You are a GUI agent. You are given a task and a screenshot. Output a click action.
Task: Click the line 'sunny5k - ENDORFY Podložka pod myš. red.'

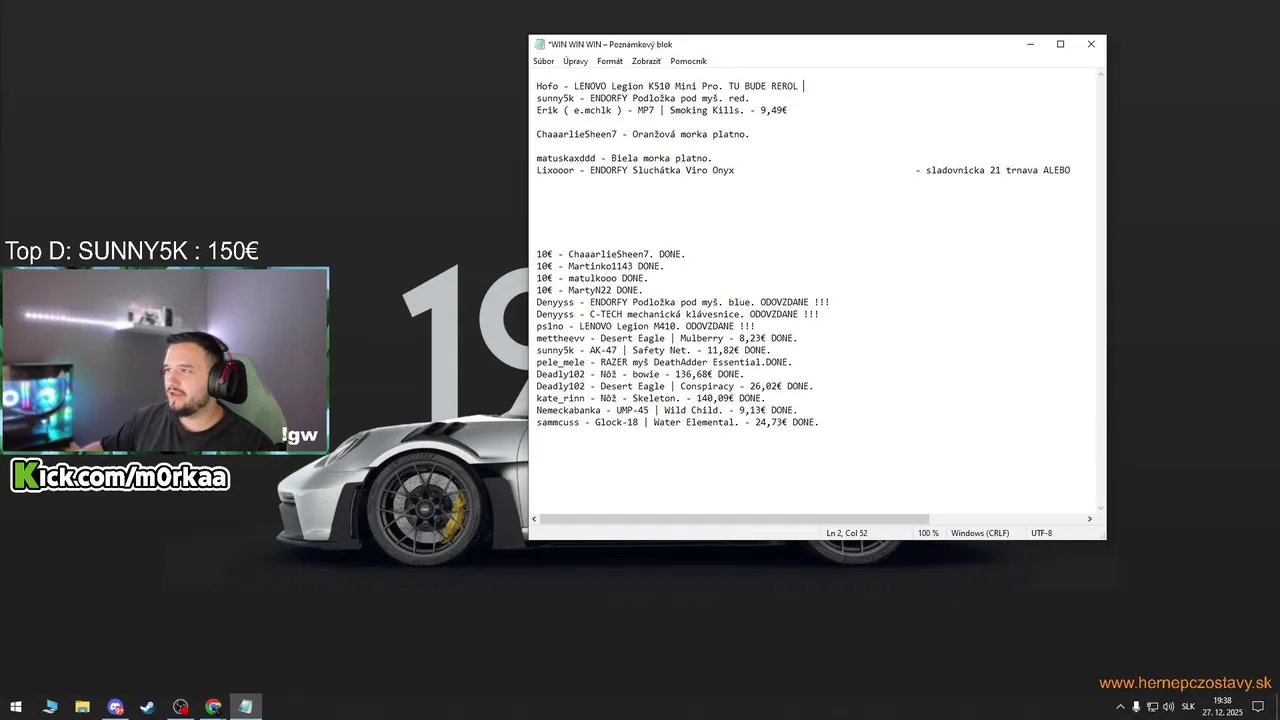[x=642, y=98]
